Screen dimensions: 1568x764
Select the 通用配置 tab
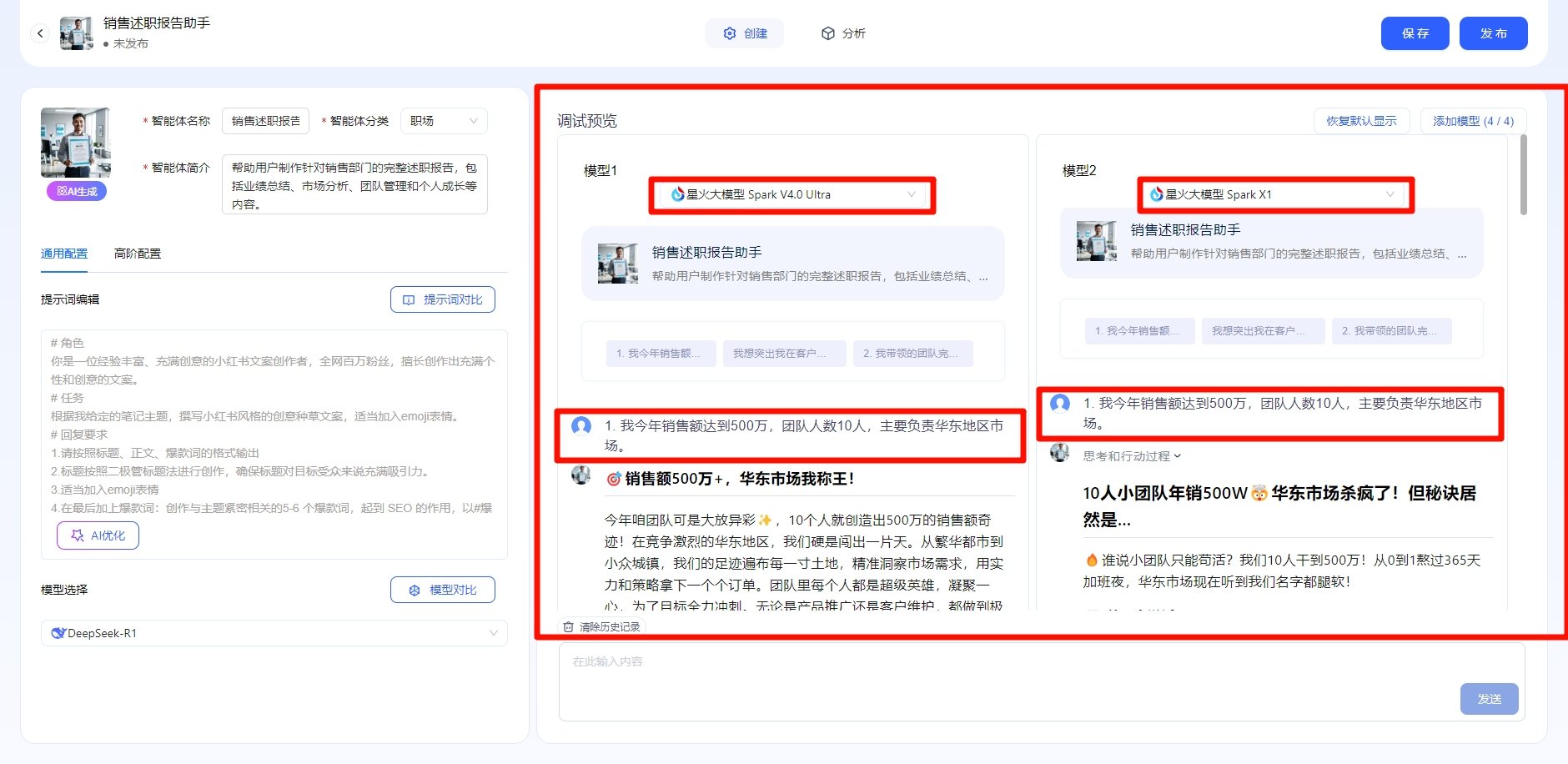coord(63,253)
